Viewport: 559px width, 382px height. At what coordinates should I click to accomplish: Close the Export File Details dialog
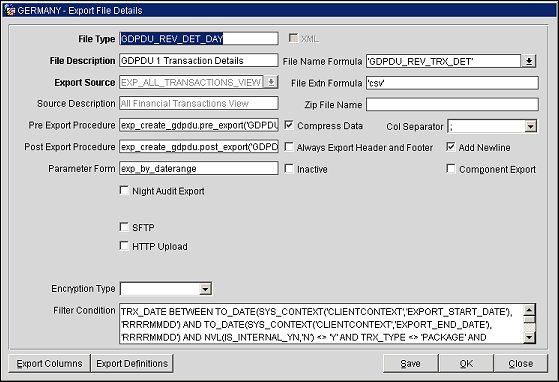[x=520, y=363]
